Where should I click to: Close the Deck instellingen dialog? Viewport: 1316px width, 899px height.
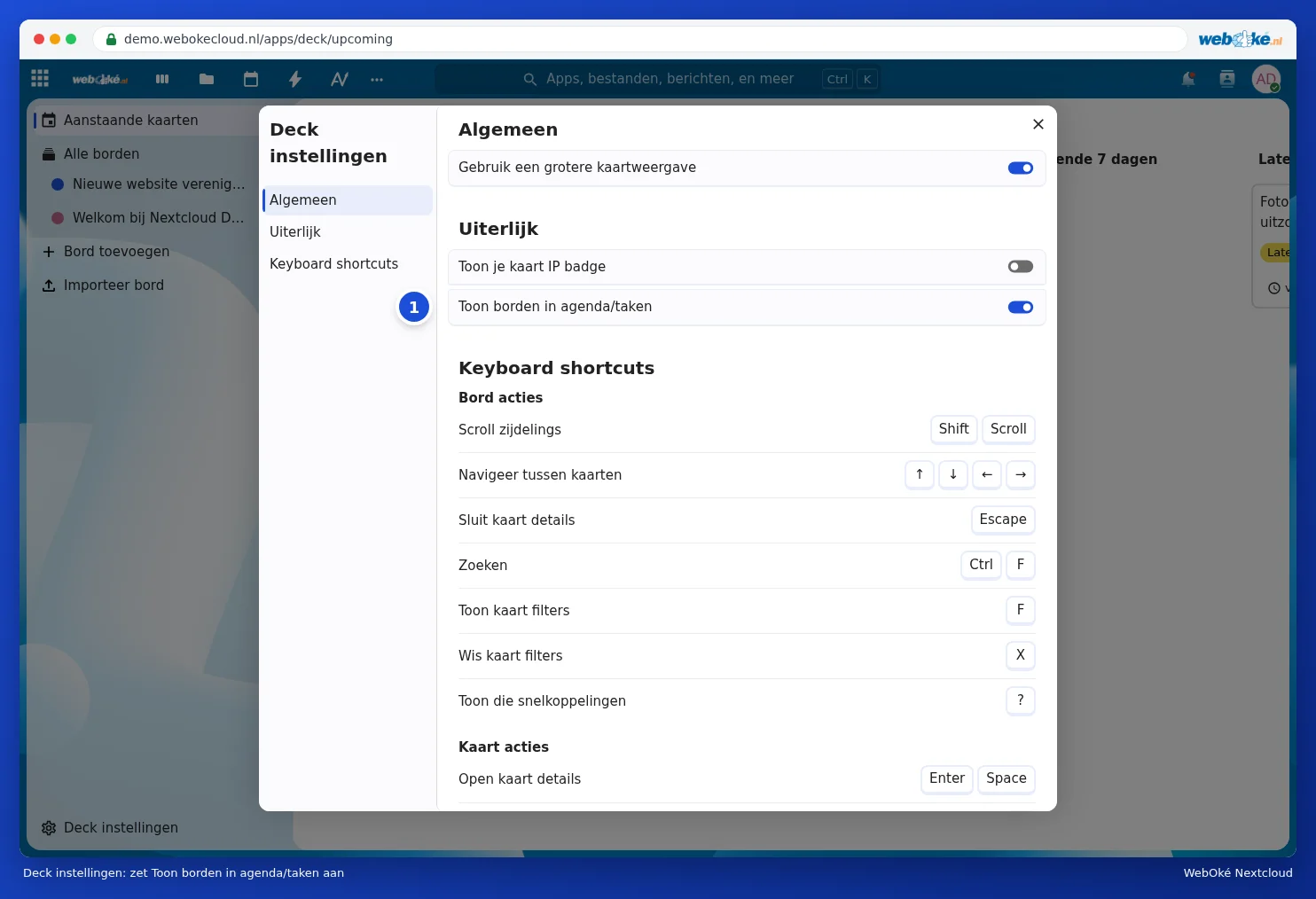[x=1038, y=124]
